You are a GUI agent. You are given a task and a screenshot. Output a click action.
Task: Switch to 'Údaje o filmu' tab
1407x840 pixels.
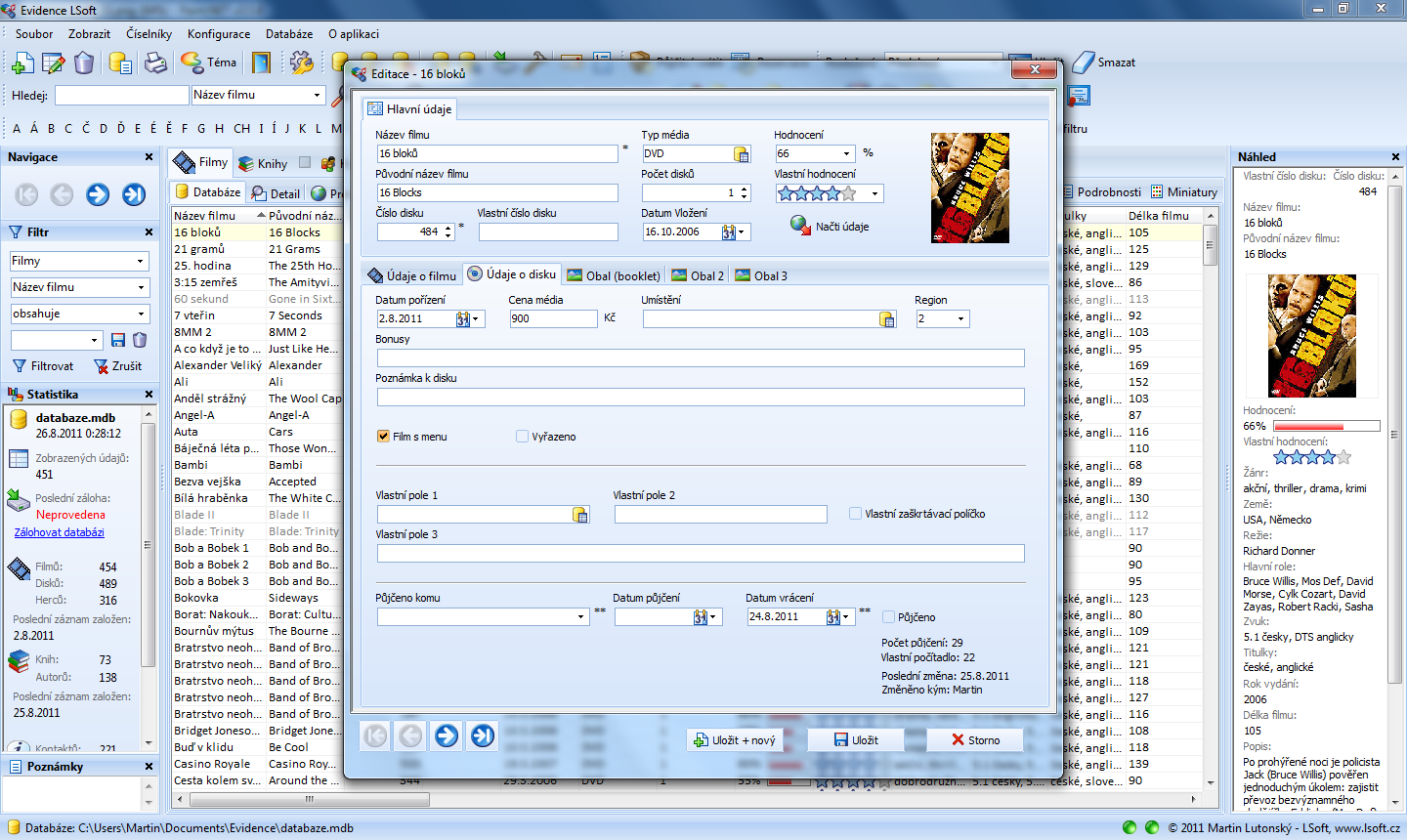pyautogui.click(x=412, y=275)
